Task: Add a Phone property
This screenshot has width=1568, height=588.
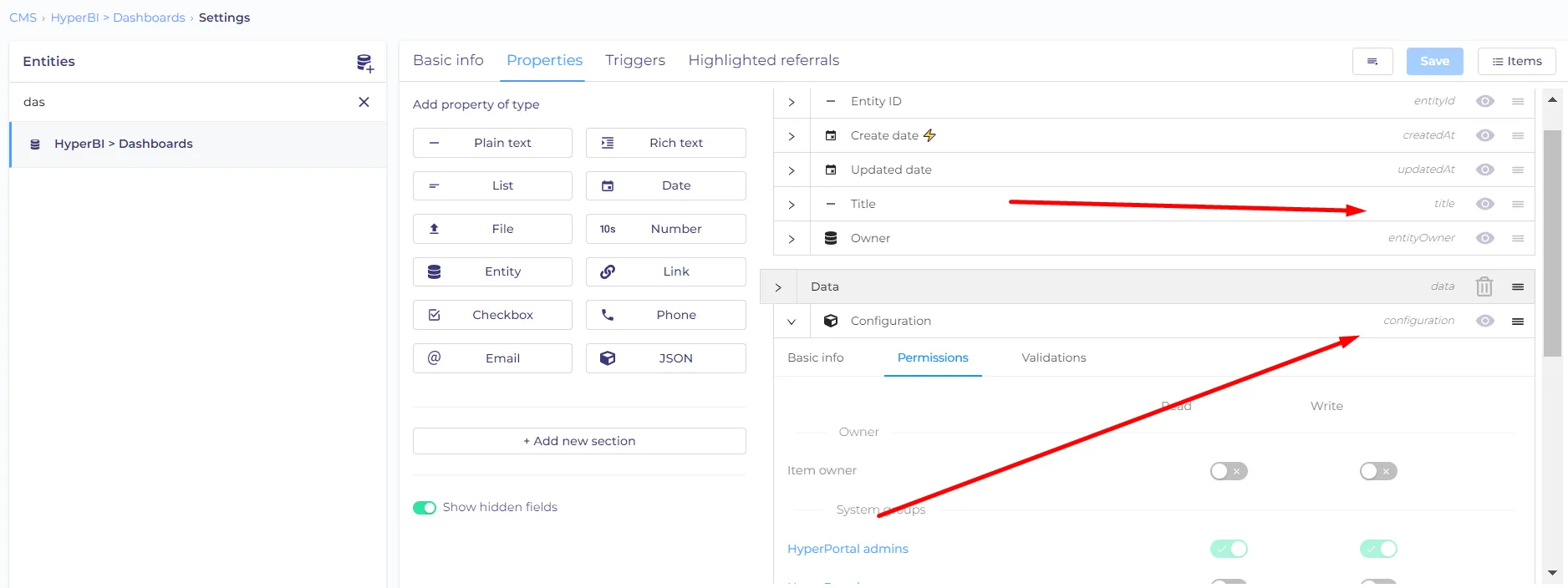Action: (x=666, y=315)
